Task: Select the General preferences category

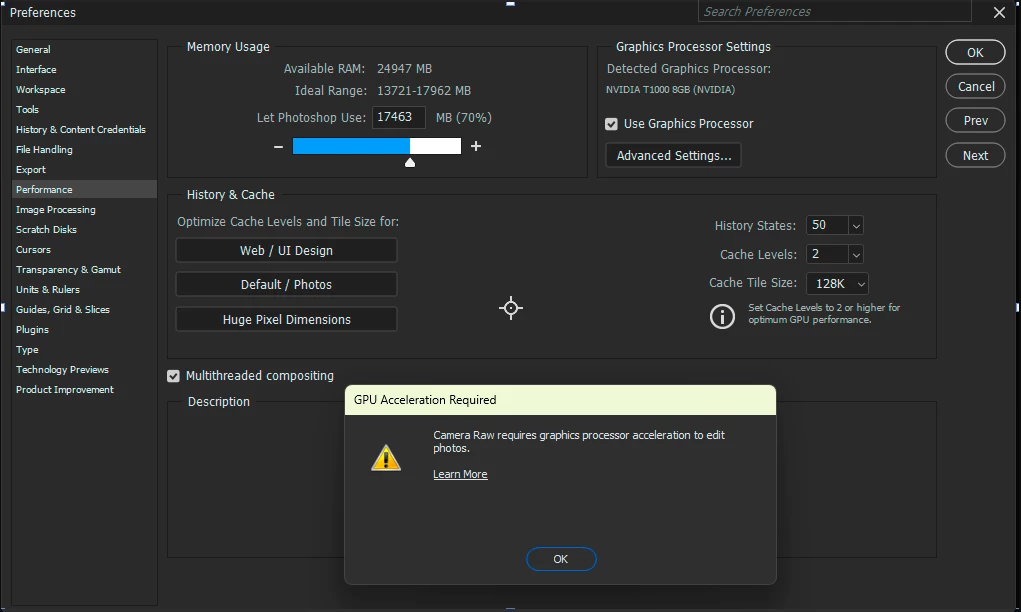Action: click(33, 49)
